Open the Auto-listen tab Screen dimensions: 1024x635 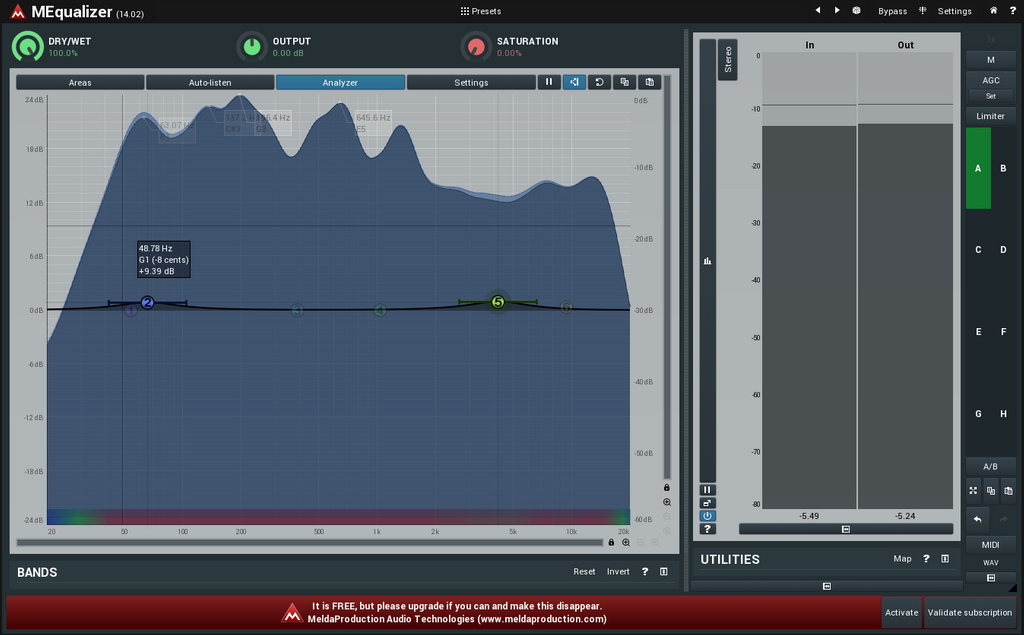click(210, 82)
